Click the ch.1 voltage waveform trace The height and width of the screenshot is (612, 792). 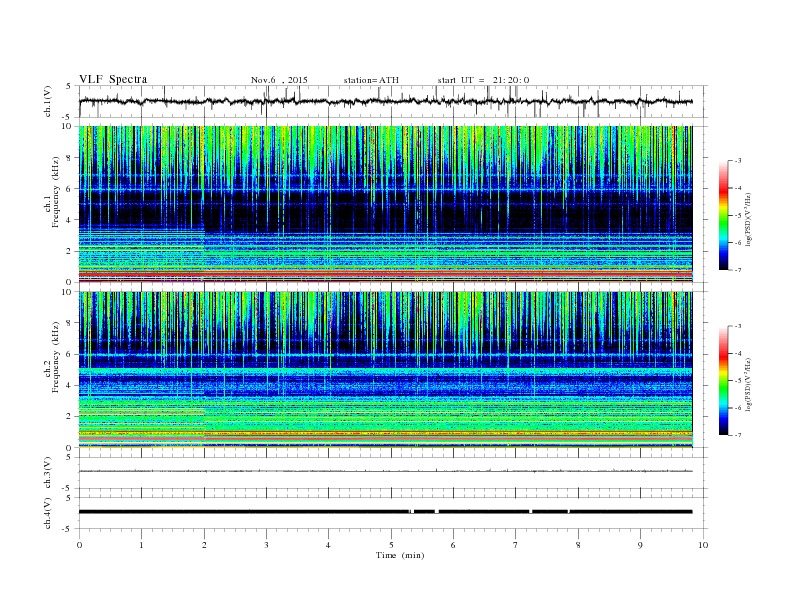click(x=386, y=101)
